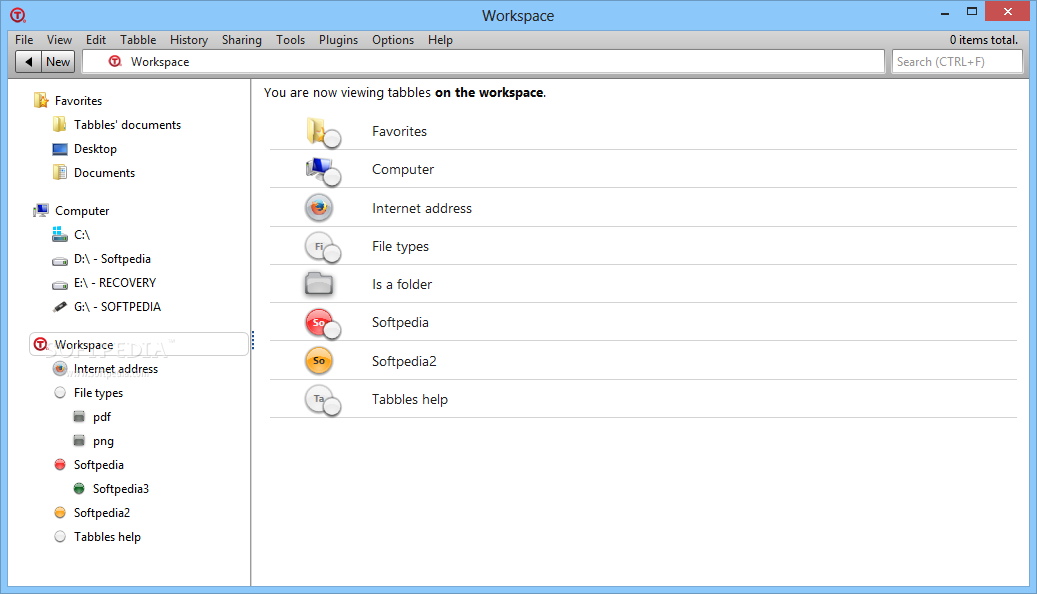The image size is (1037, 594).
Task: Click the orange Softpedia2 tabble icon in main list
Action: pos(319,361)
